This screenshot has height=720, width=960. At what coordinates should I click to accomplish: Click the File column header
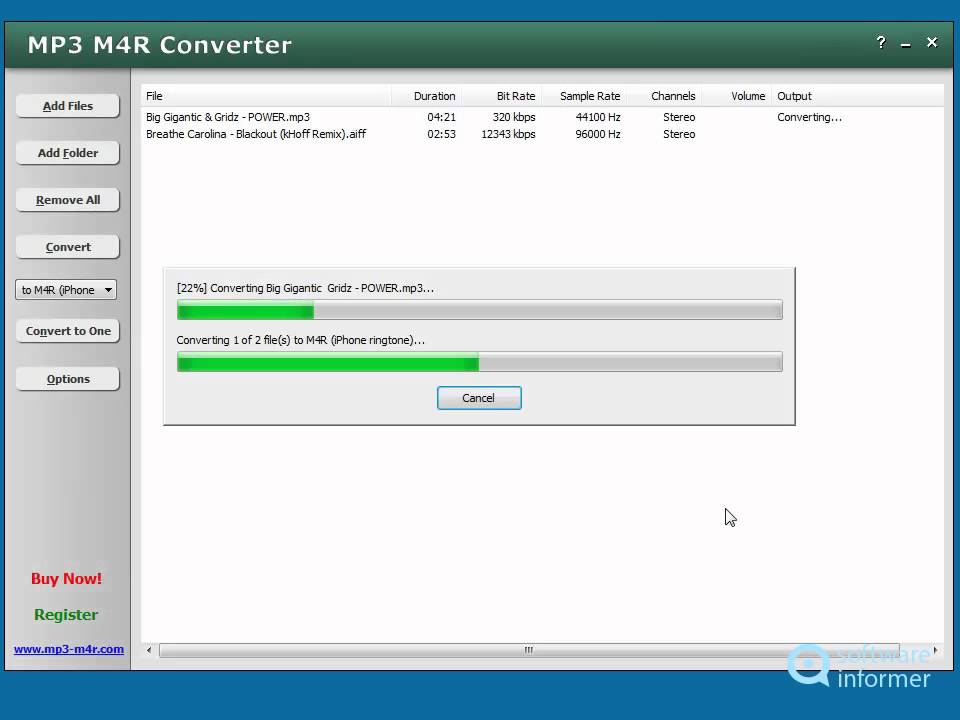[266, 96]
